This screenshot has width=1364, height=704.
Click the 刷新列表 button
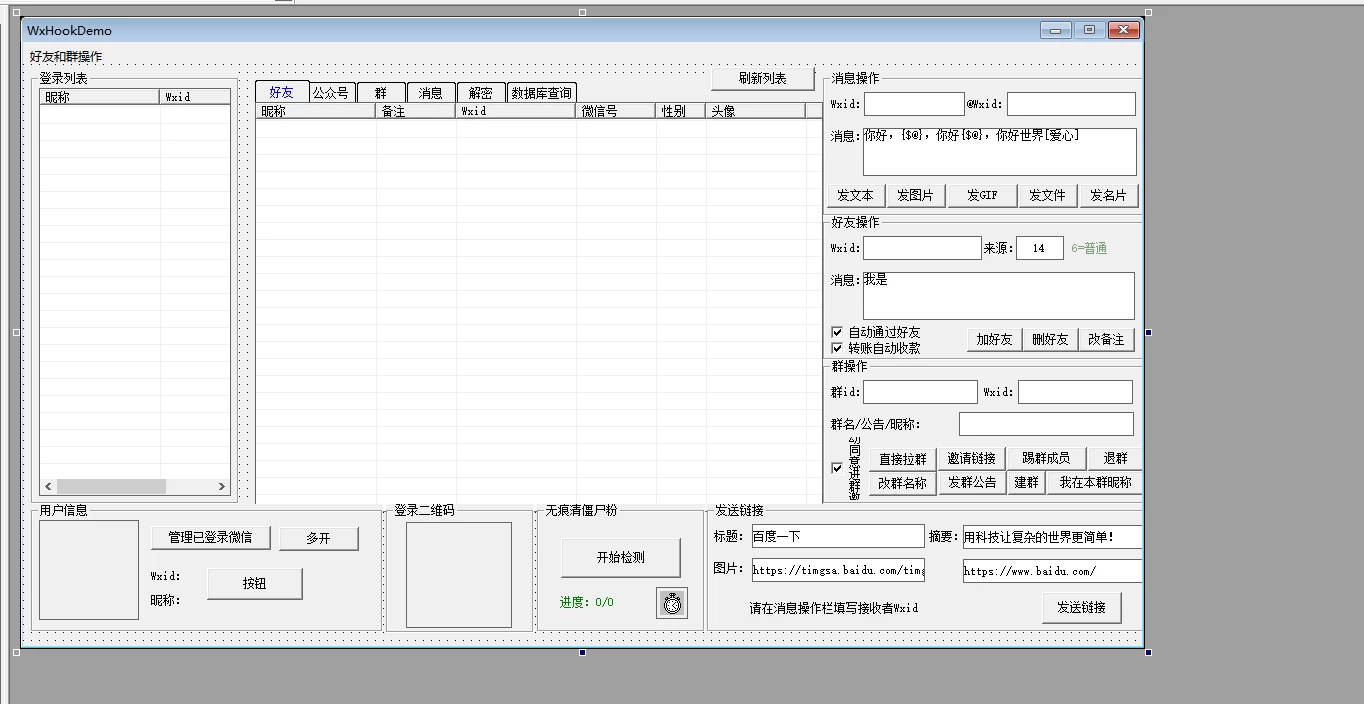(x=763, y=79)
